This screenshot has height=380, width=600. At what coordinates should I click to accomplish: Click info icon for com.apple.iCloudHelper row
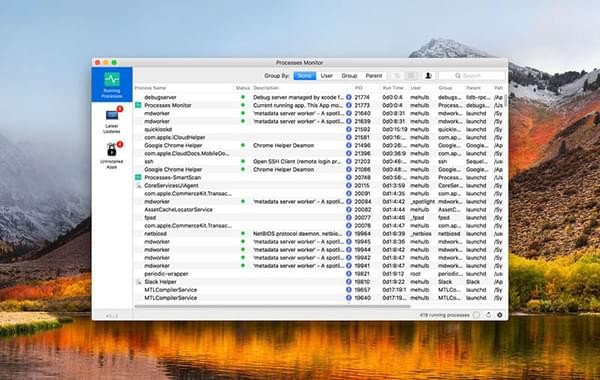[x=349, y=137]
